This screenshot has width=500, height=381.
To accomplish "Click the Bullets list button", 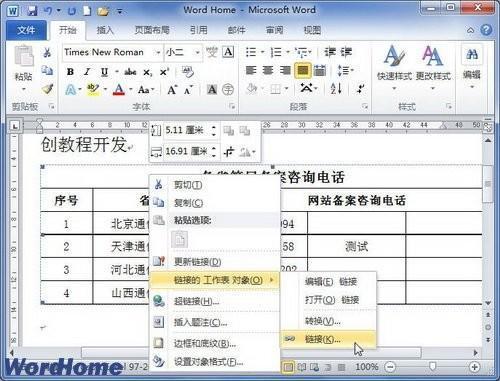I will [x=251, y=52].
